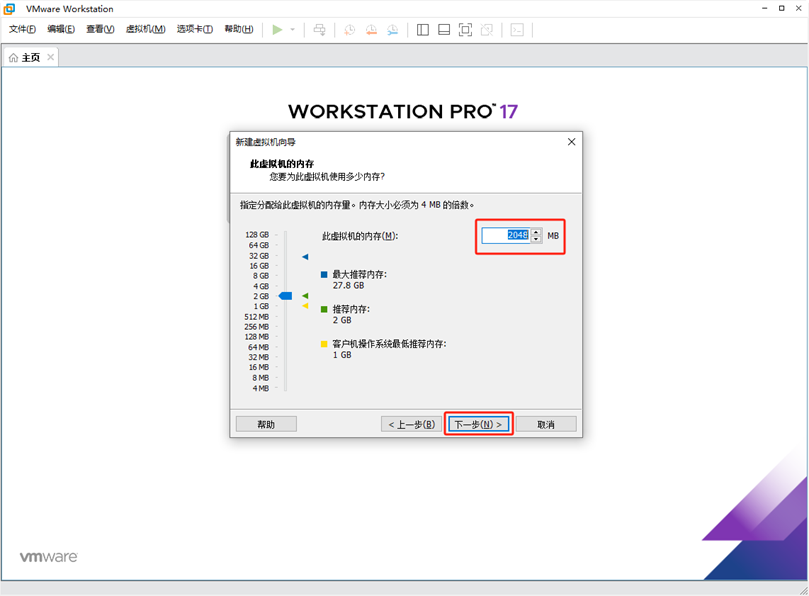The width and height of the screenshot is (809, 596).
Task: Click the 64 GB scale label
Action: (259, 245)
